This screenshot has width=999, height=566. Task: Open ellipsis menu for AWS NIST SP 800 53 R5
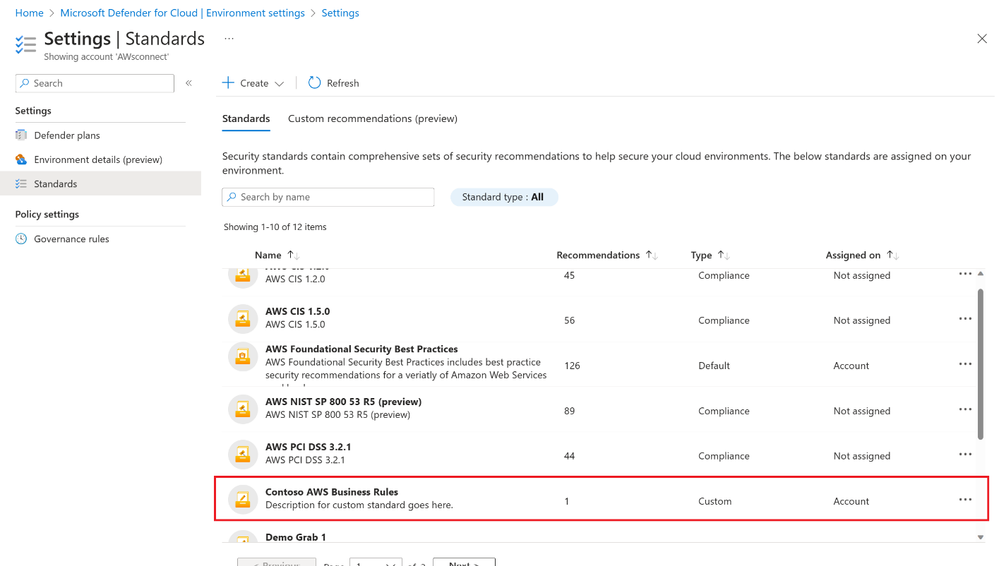point(965,409)
